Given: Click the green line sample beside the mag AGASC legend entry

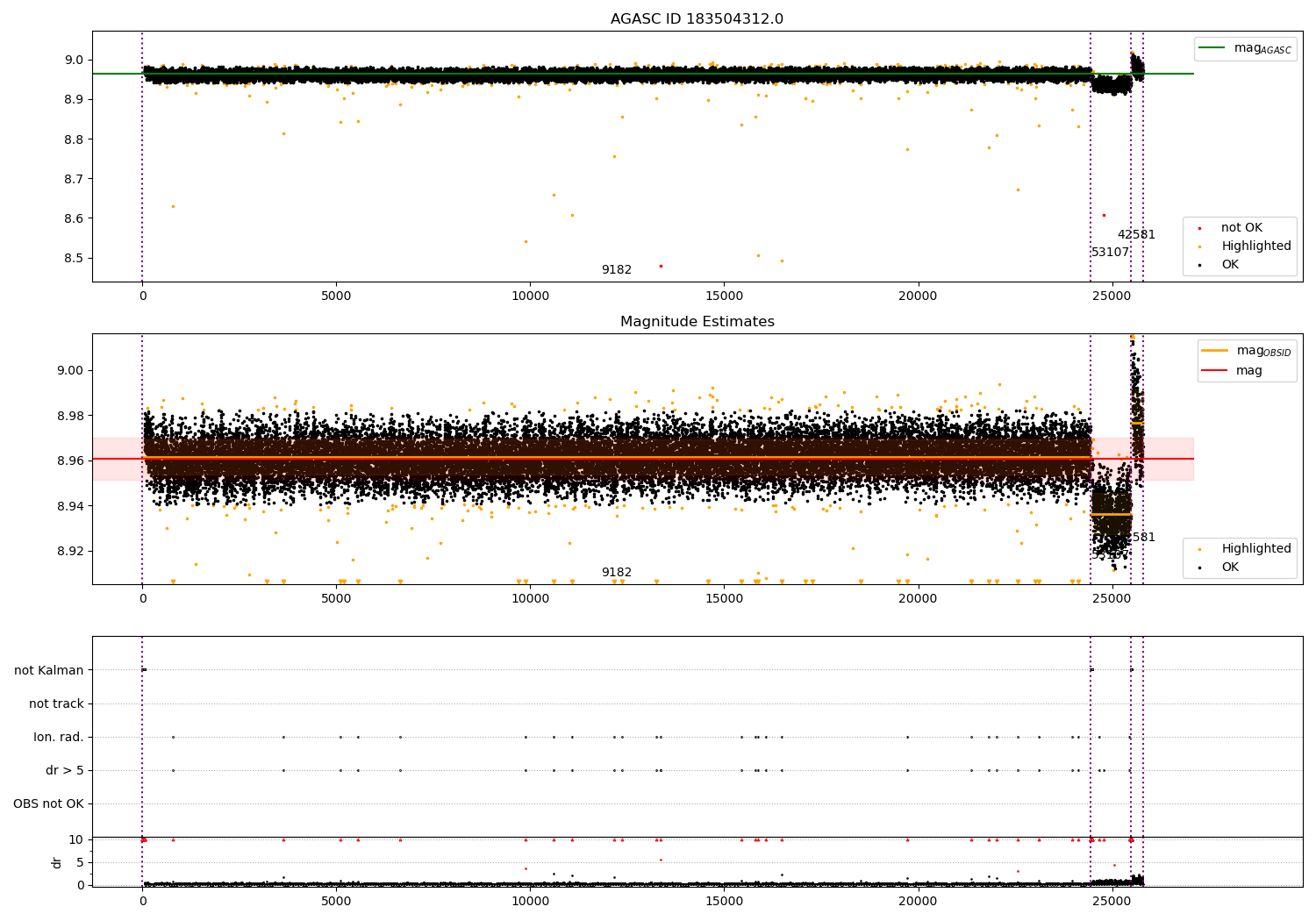Looking at the screenshot, I should (x=1212, y=48).
